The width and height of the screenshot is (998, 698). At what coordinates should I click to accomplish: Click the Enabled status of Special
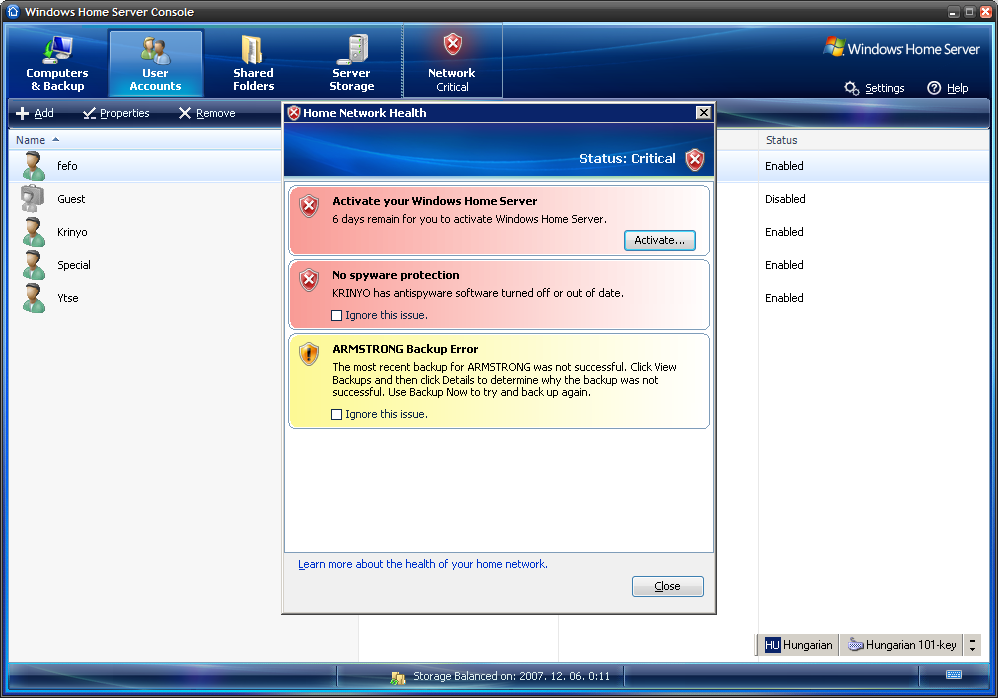point(784,265)
